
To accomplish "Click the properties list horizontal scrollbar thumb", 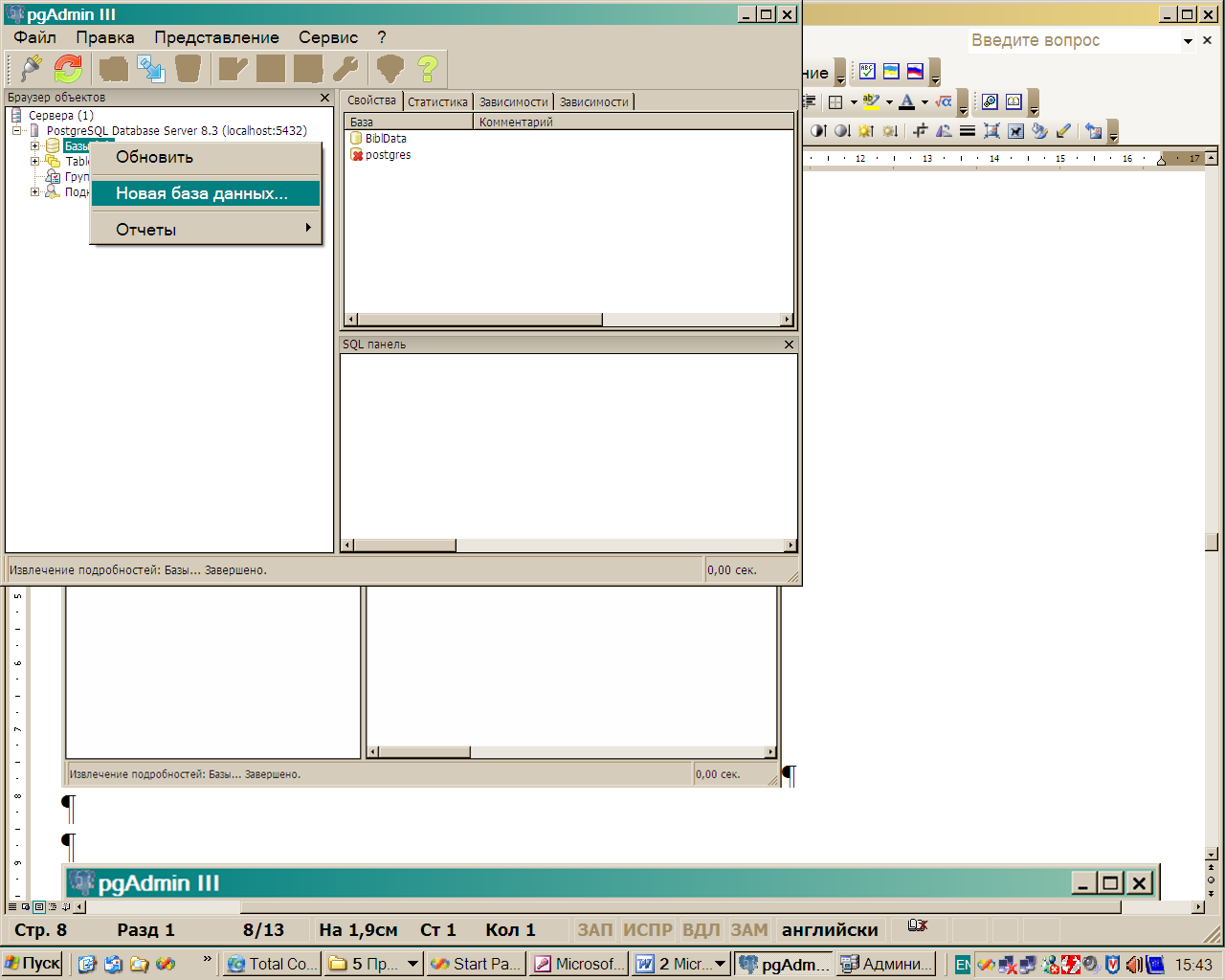I will click(x=479, y=319).
